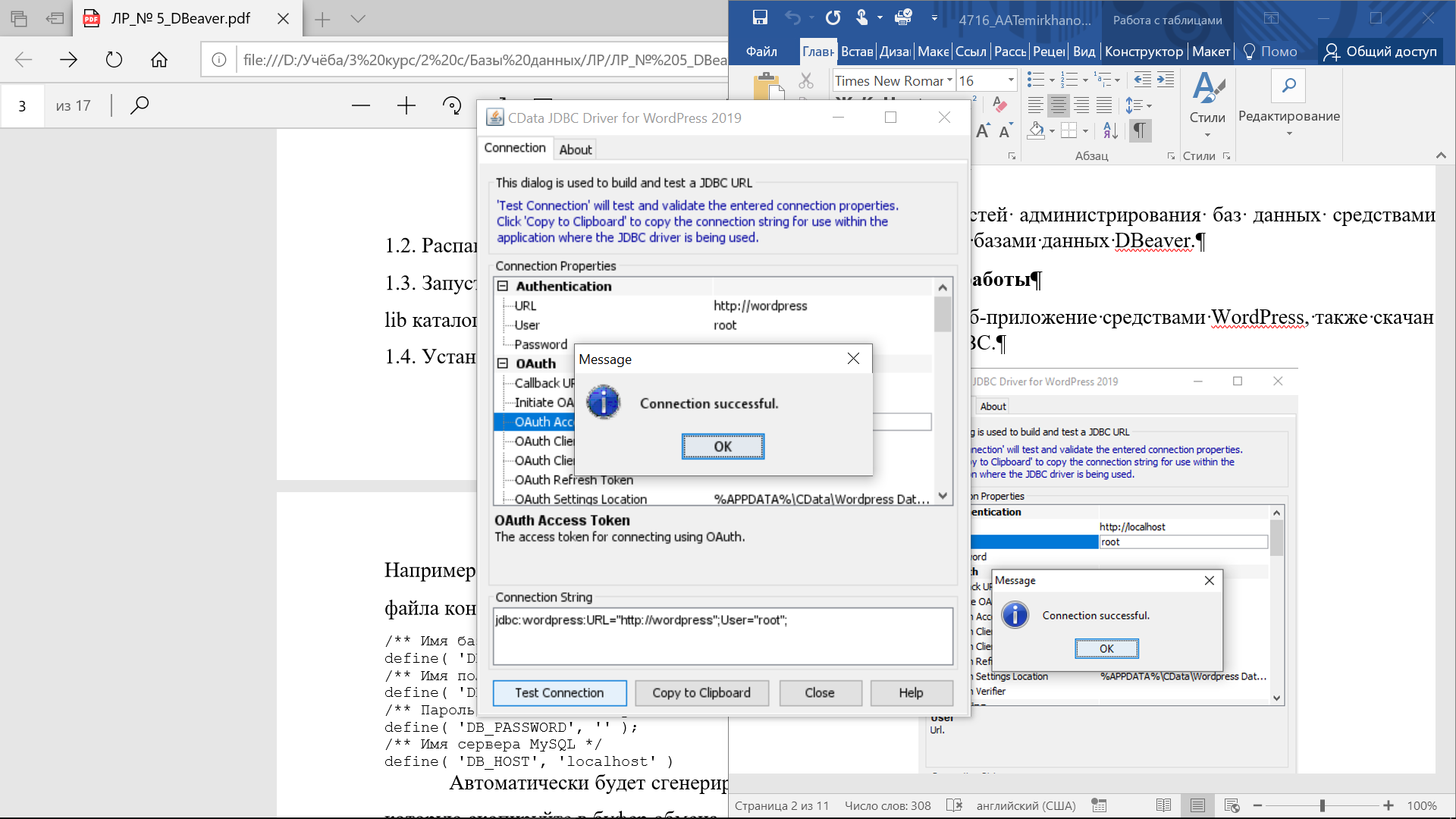Open the Макет table tools tab
This screenshot has width=1456, height=819.
tap(1211, 51)
